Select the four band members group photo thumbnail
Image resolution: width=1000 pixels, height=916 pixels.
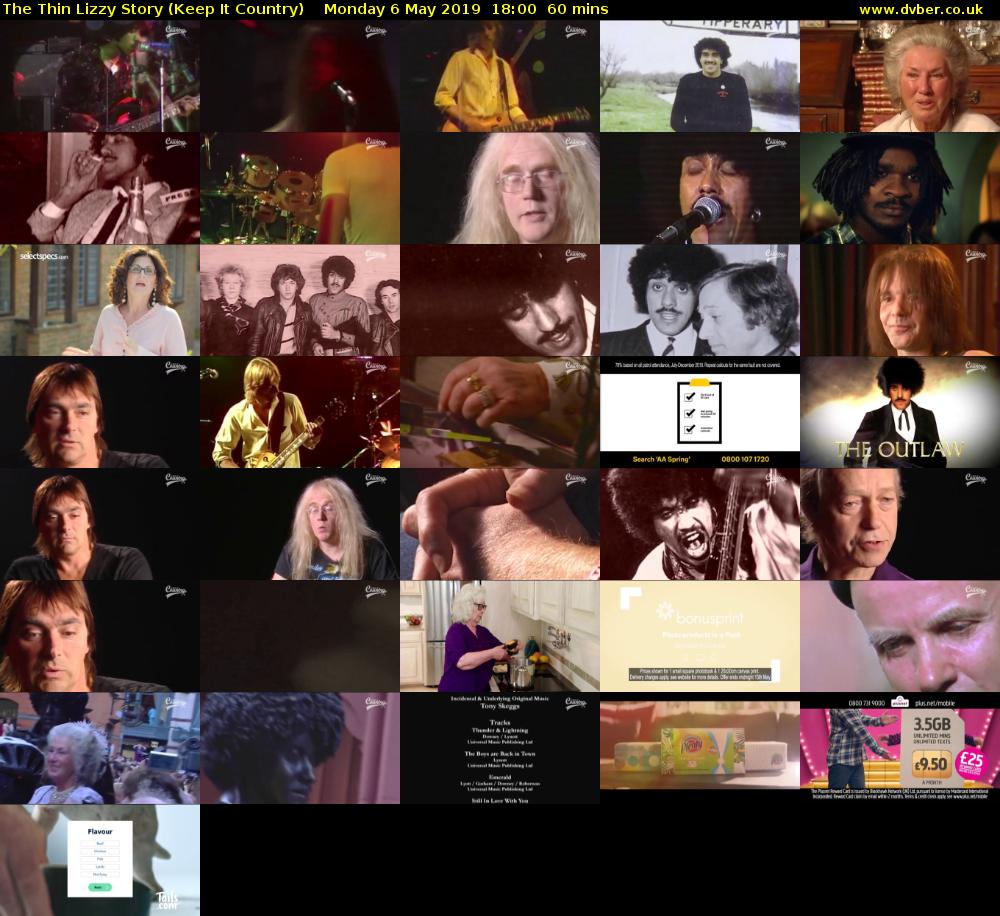(300, 300)
